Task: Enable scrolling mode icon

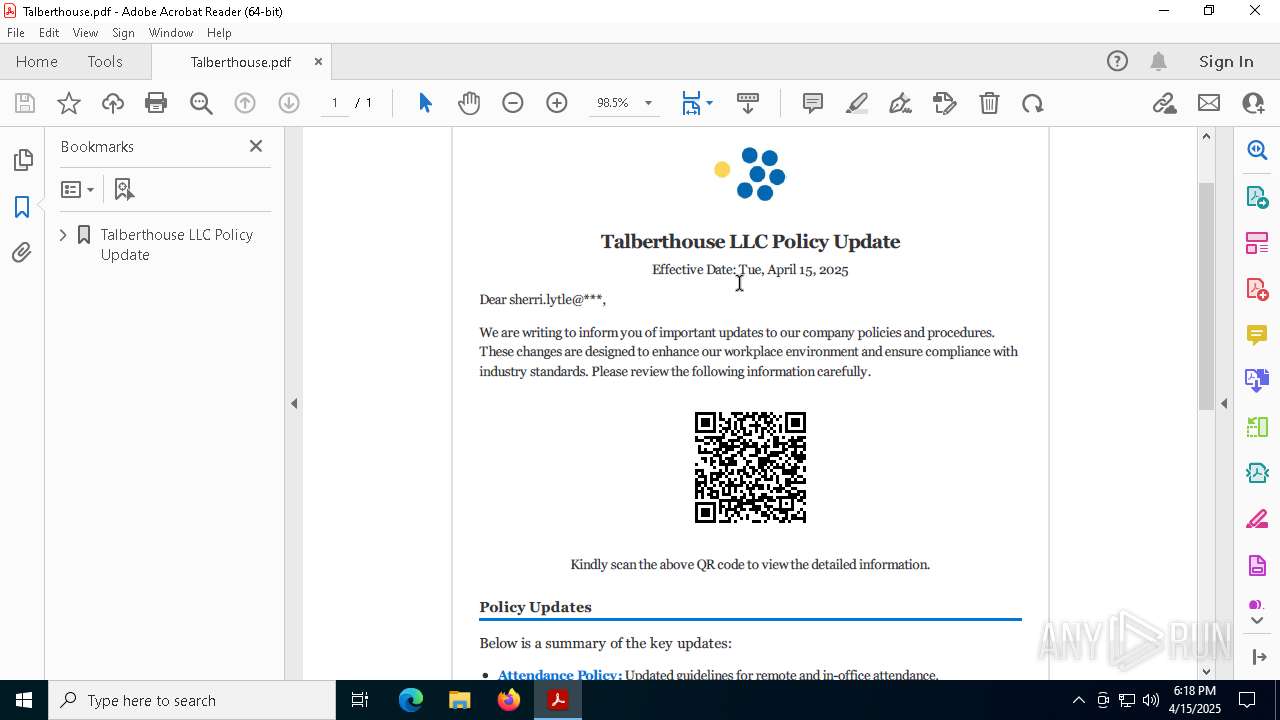Action: pyautogui.click(x=748, y=103)
